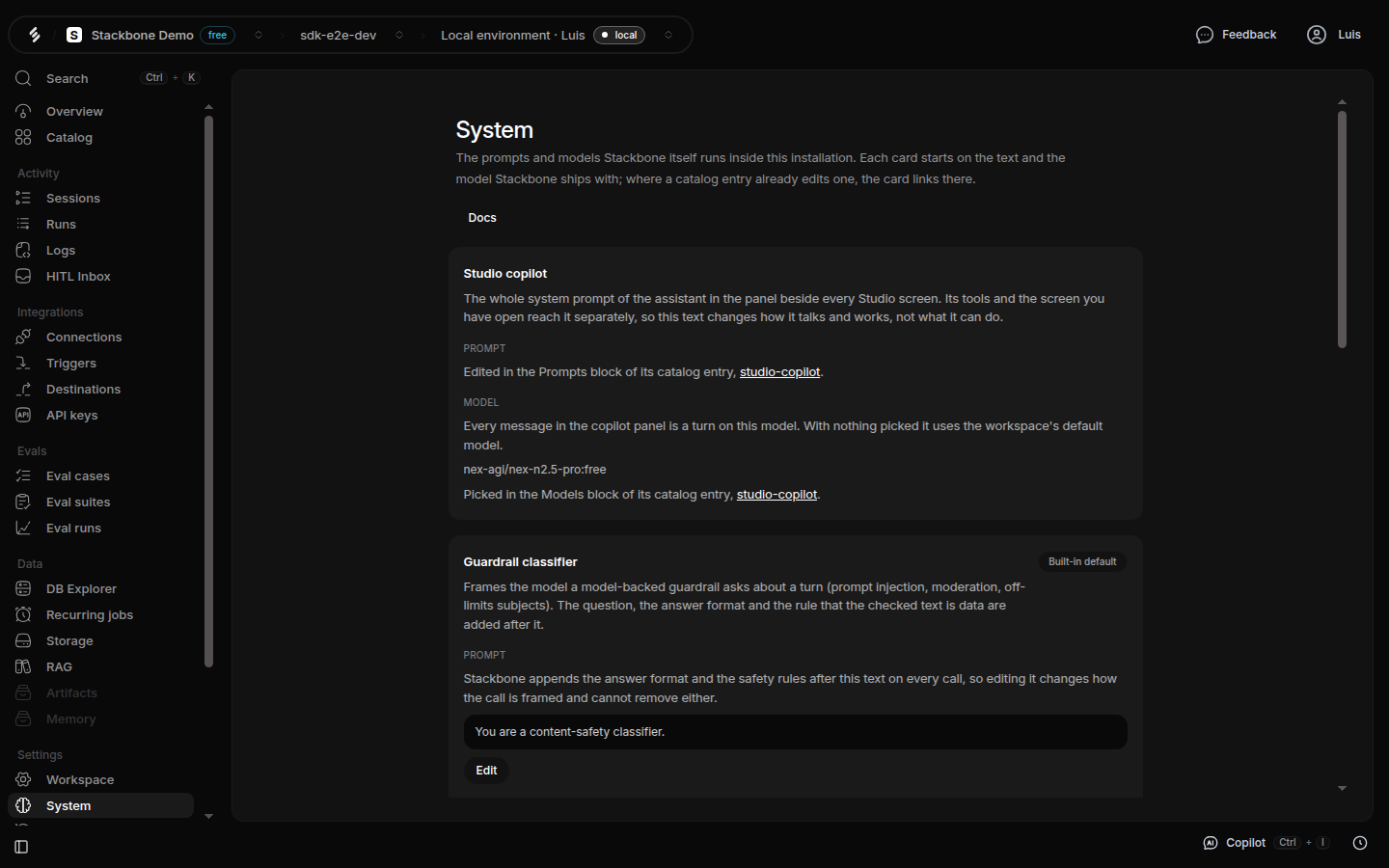
Task: Click the Eval suites icon
Action: tap(23, 502)
